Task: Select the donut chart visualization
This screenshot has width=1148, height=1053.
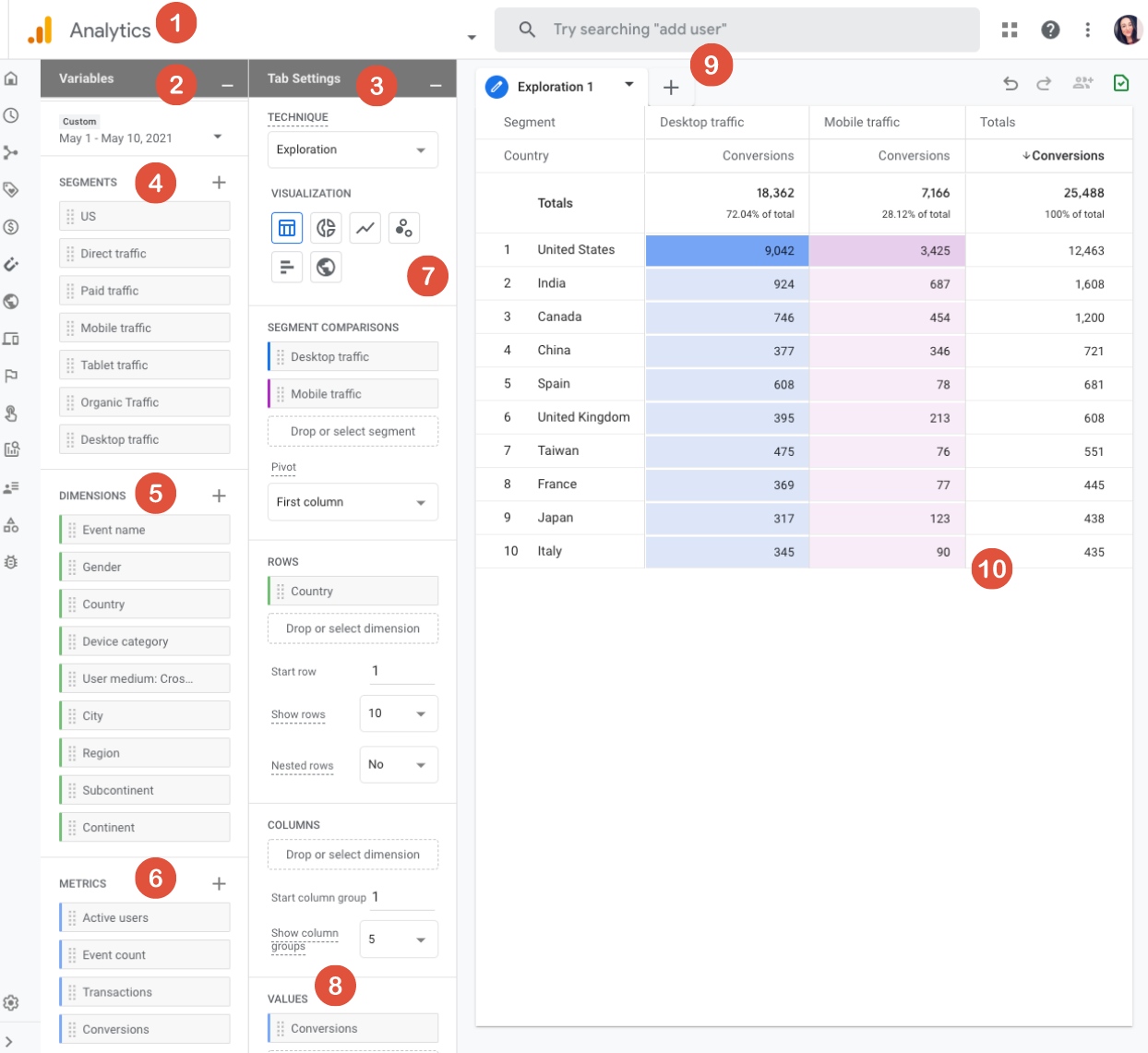Action: tap(326, 227)
